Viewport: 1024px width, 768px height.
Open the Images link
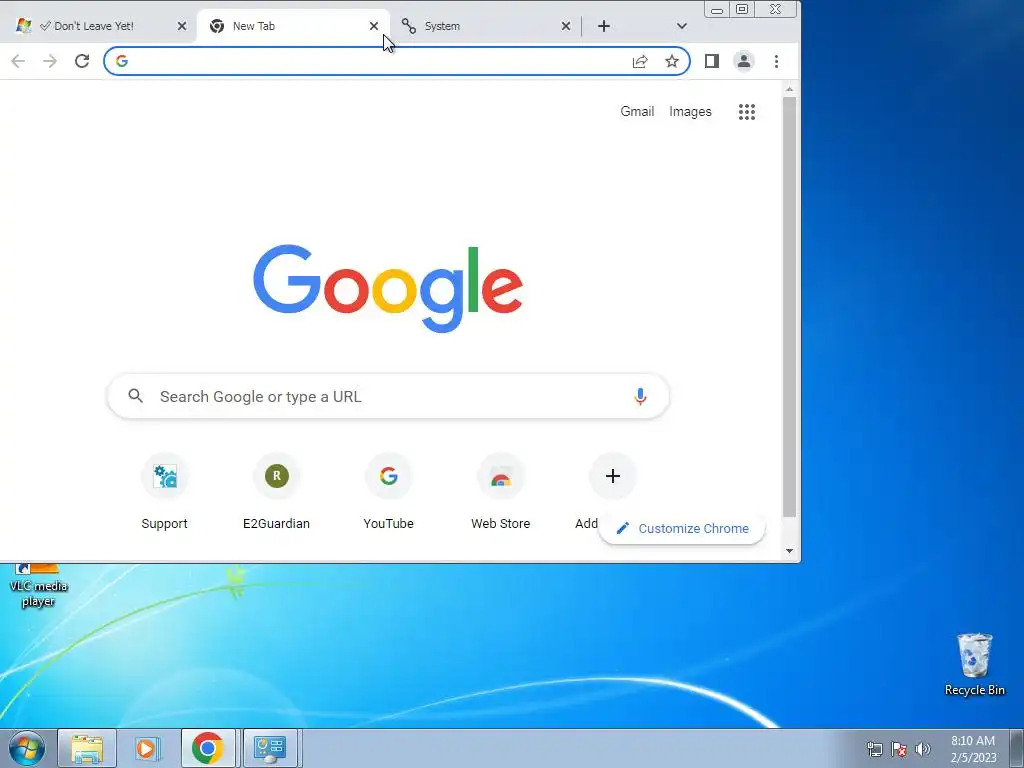tap(690, 112)
